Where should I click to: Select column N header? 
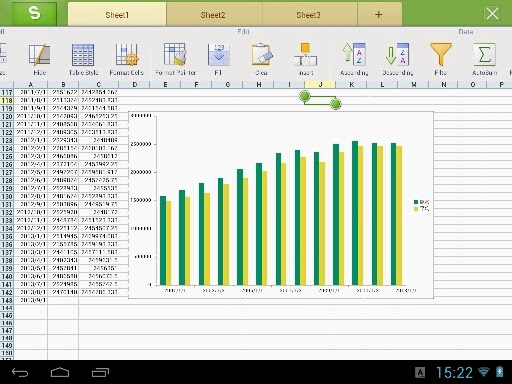(444, 84)
